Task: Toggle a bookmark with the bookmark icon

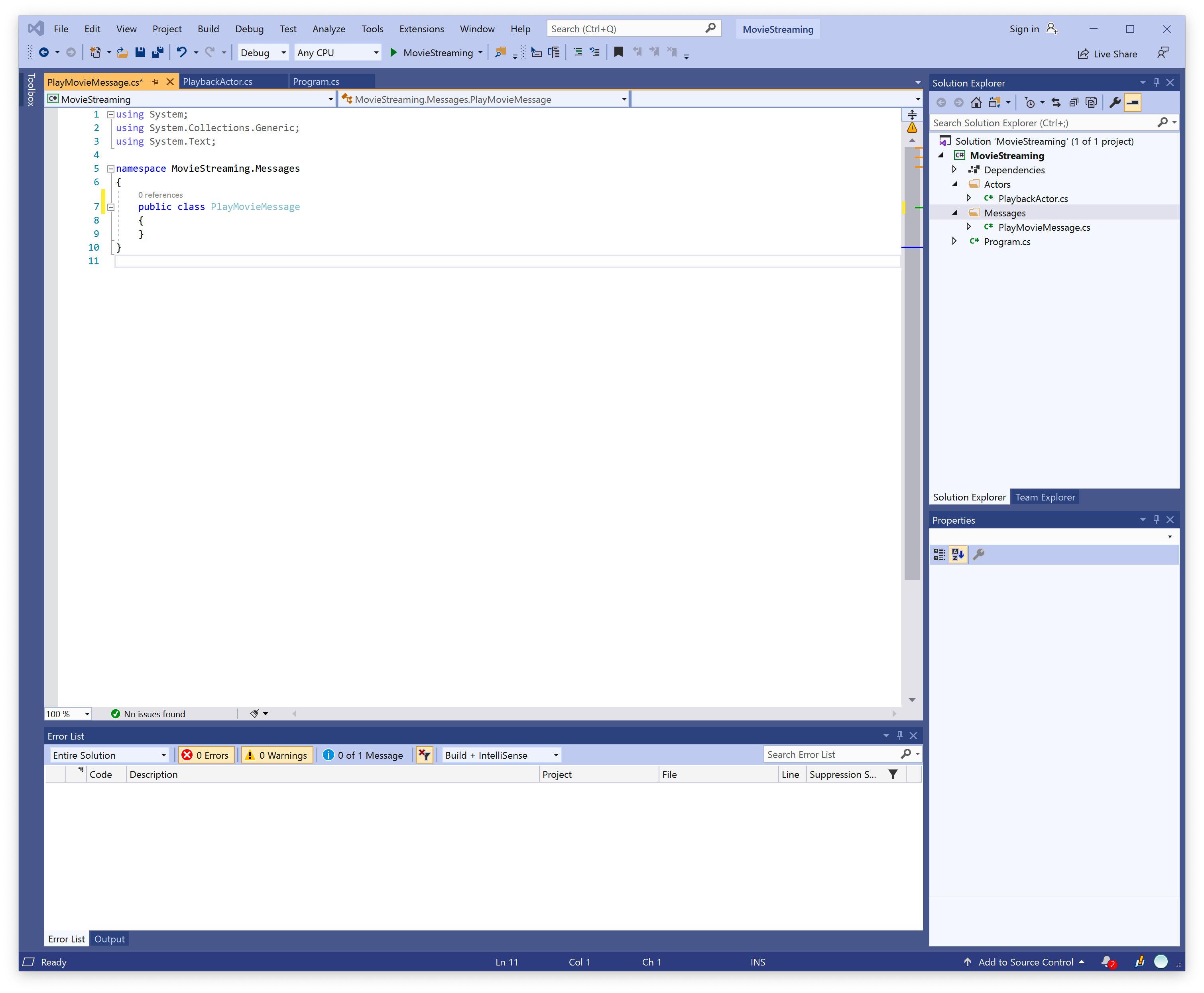Action: (x=619, y=53)
